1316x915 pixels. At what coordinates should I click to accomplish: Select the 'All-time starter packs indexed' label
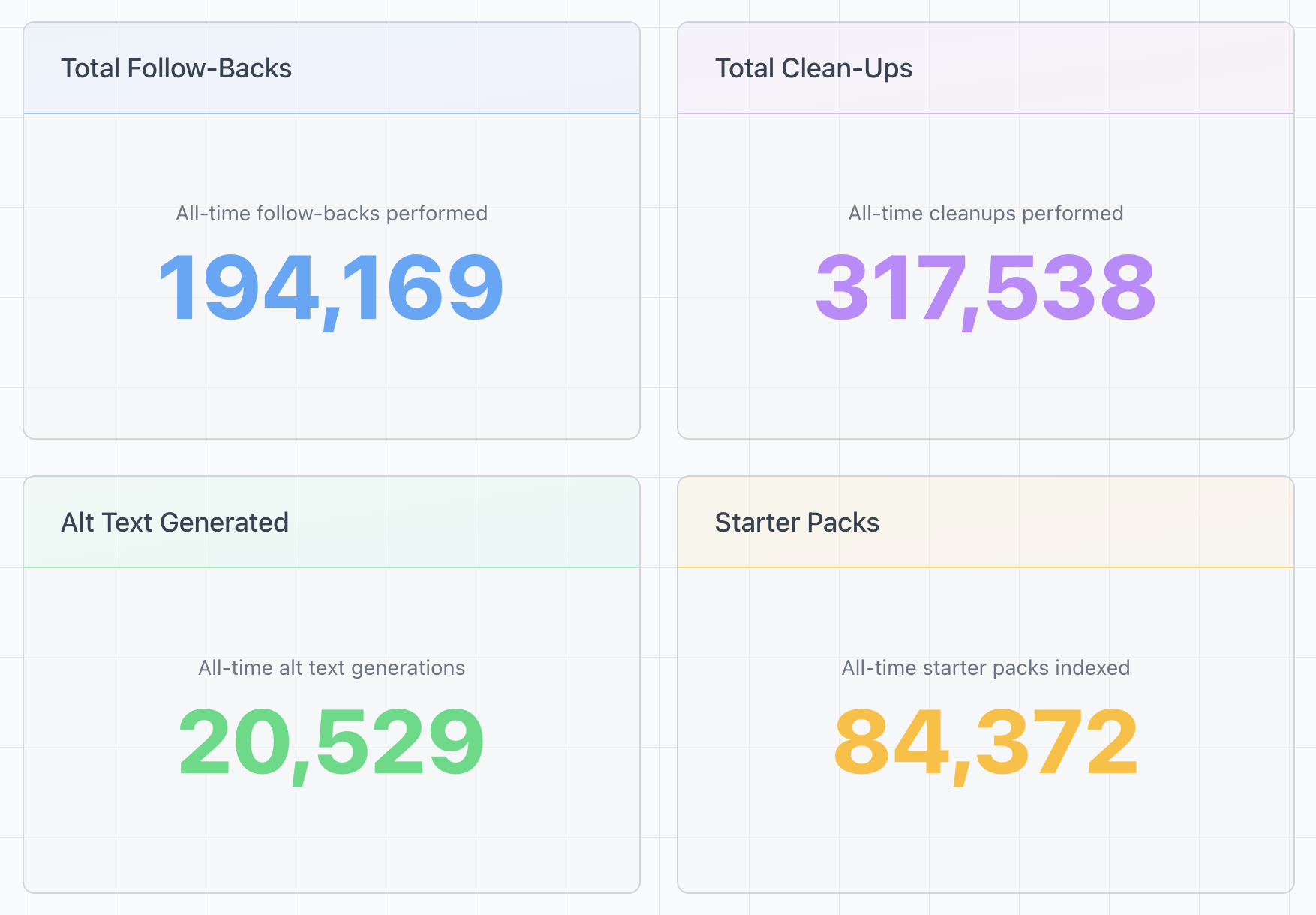click(986, 667)
